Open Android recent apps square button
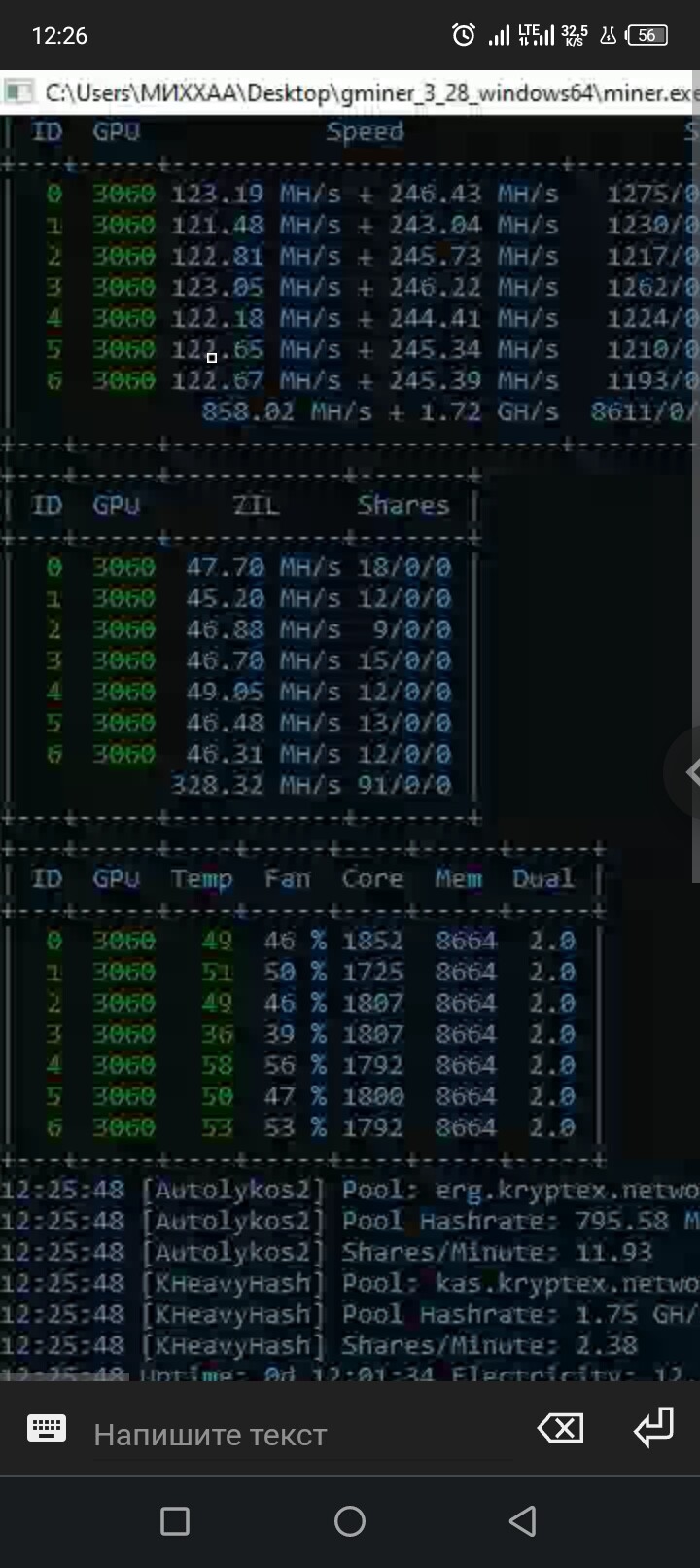 click(175, 1521)
